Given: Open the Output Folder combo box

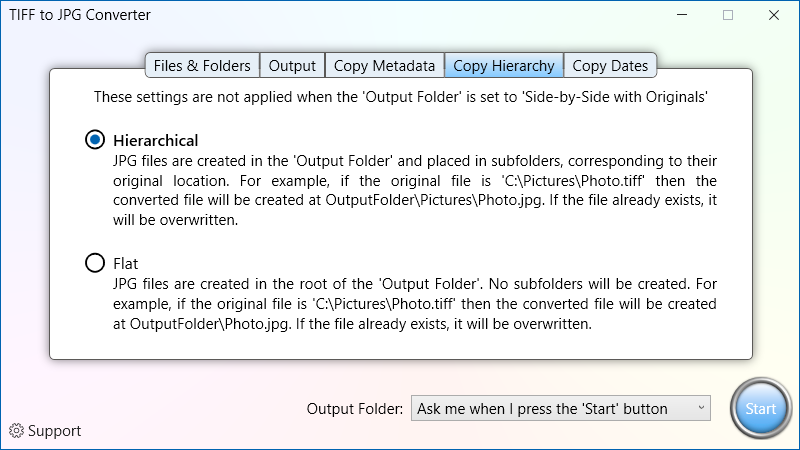Looking at the screenshot, I should point(561,408).
